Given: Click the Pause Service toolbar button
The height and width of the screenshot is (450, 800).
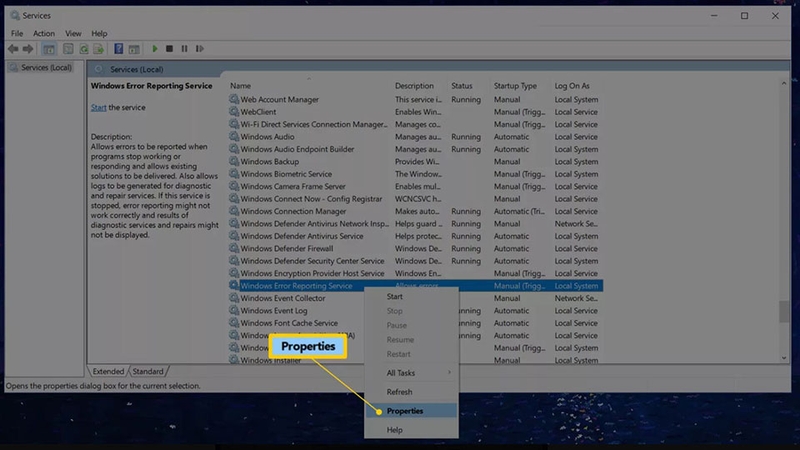Looking at the screenshot, I should point(184,49).
